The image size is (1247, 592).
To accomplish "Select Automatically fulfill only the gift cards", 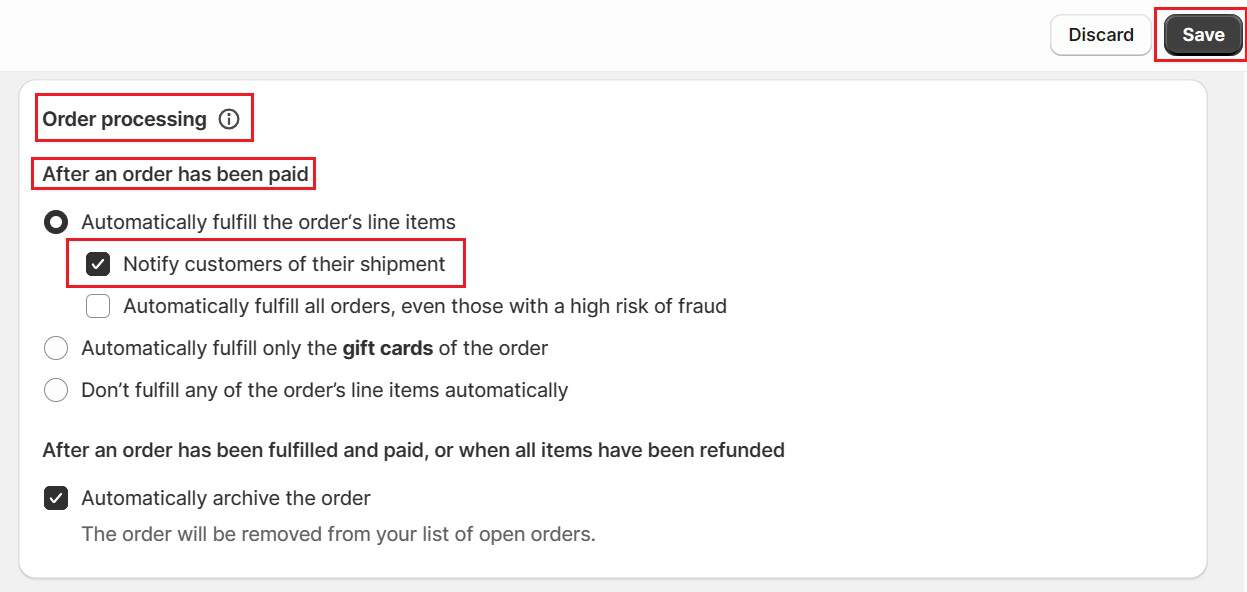I will pos(56,348).
